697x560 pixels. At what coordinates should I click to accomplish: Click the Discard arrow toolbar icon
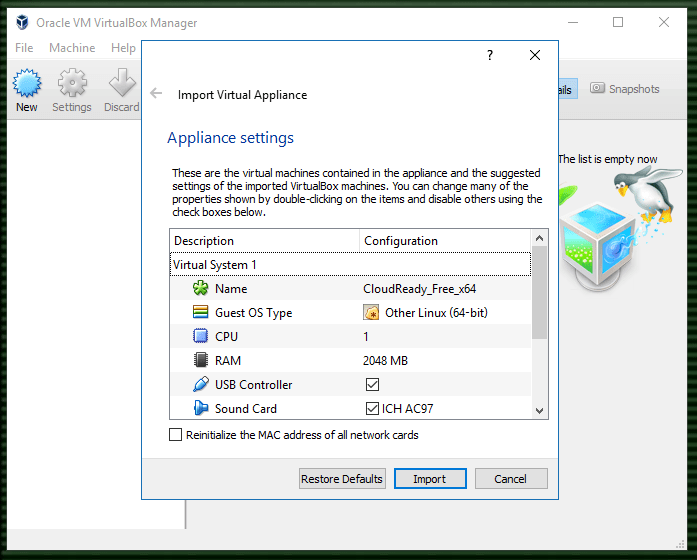[122, 82]
